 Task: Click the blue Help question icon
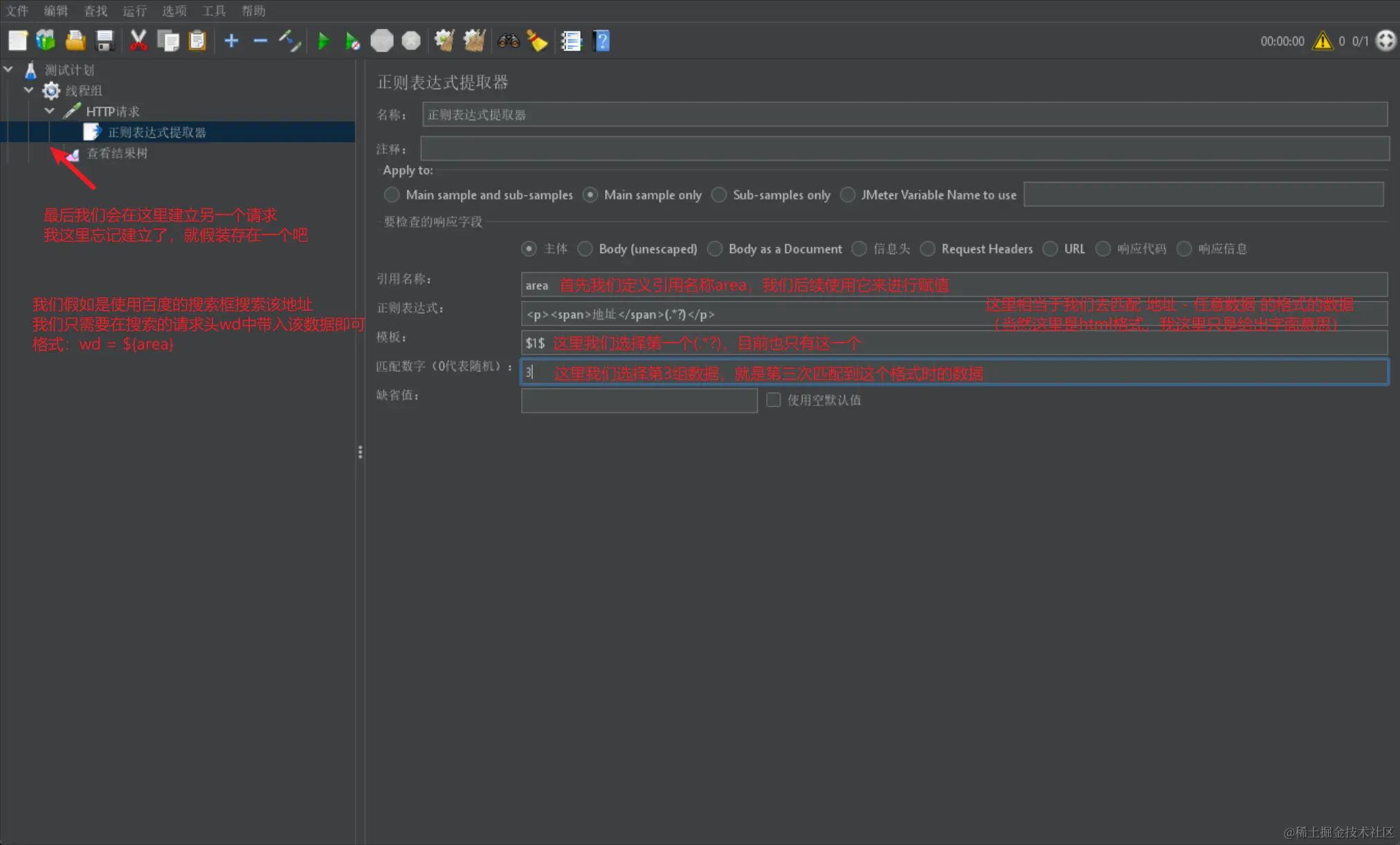[601, 41]
